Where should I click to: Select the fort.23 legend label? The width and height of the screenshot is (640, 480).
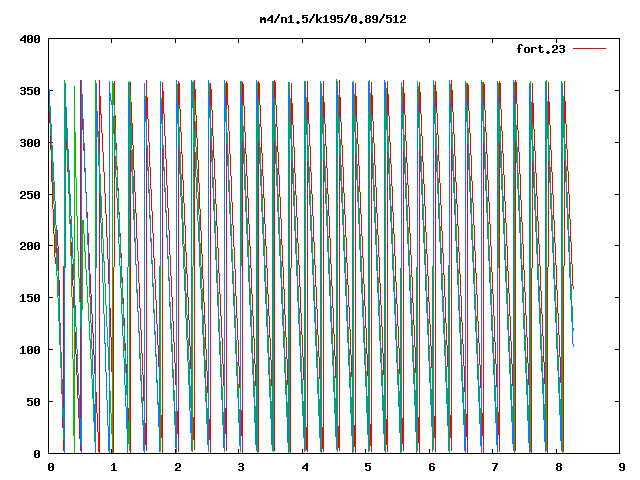coord(541,49)
